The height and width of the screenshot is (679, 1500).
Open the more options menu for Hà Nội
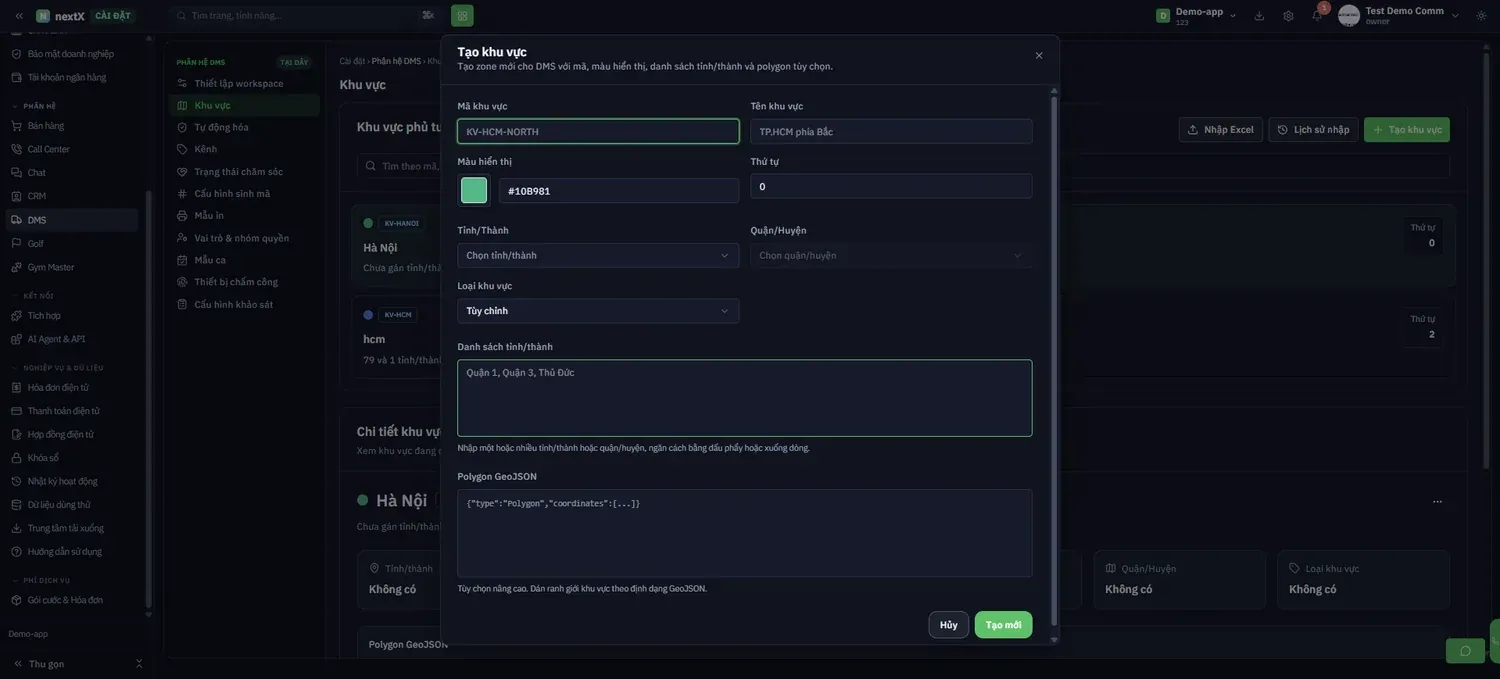tap(1437, 501)
